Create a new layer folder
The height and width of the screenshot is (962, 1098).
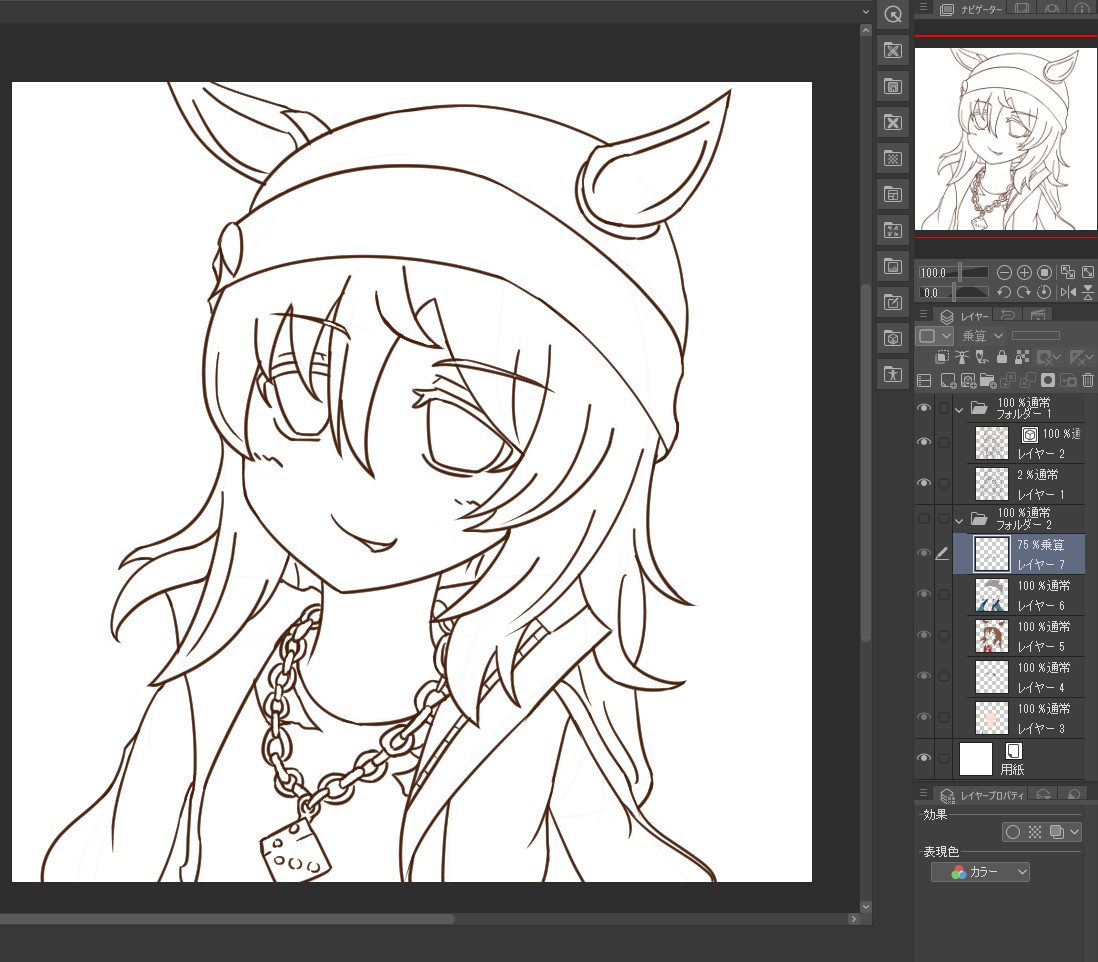987,380
